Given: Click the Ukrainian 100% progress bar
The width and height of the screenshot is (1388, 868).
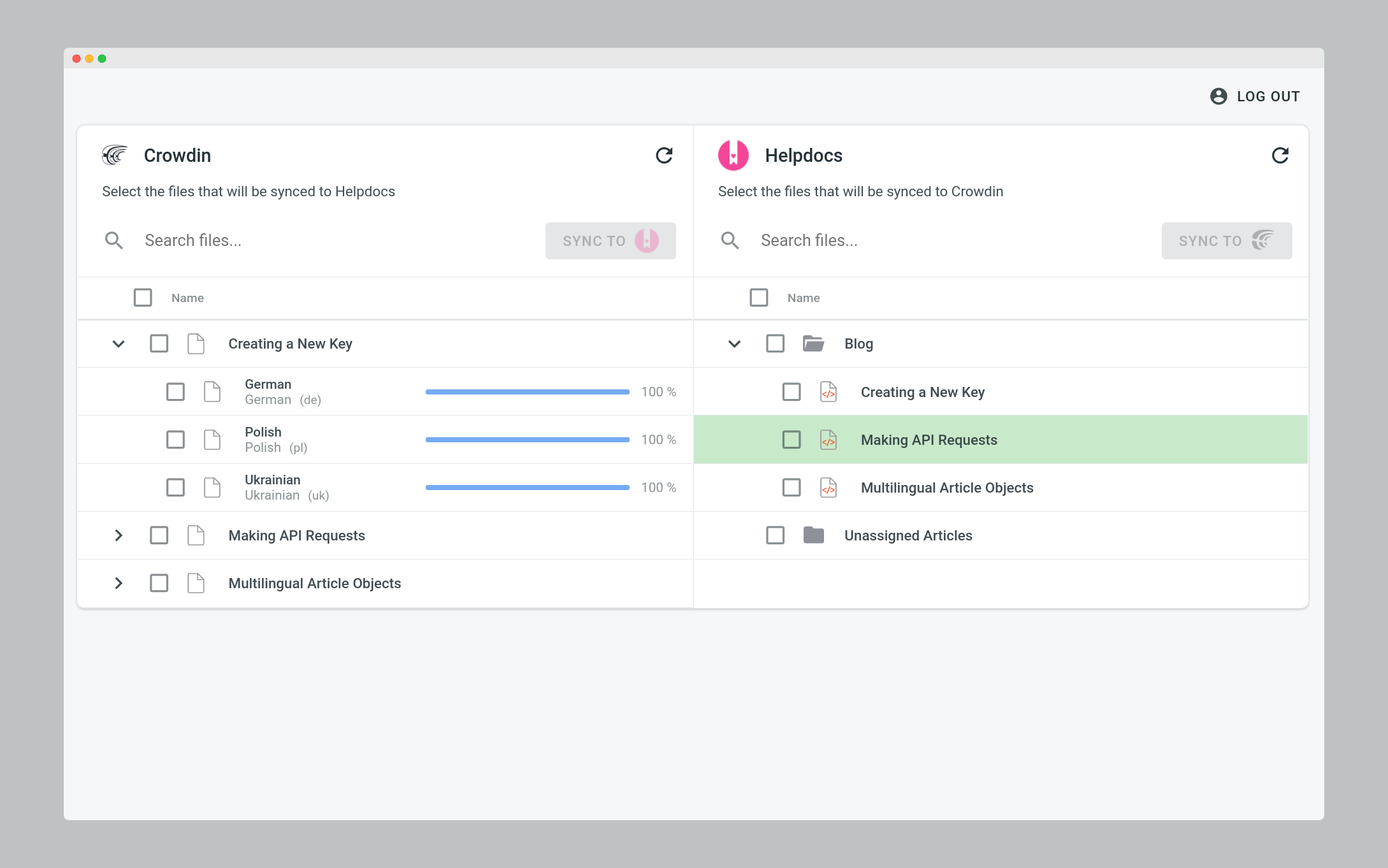Looking at the screenshot, I should (x=528, y=488).
